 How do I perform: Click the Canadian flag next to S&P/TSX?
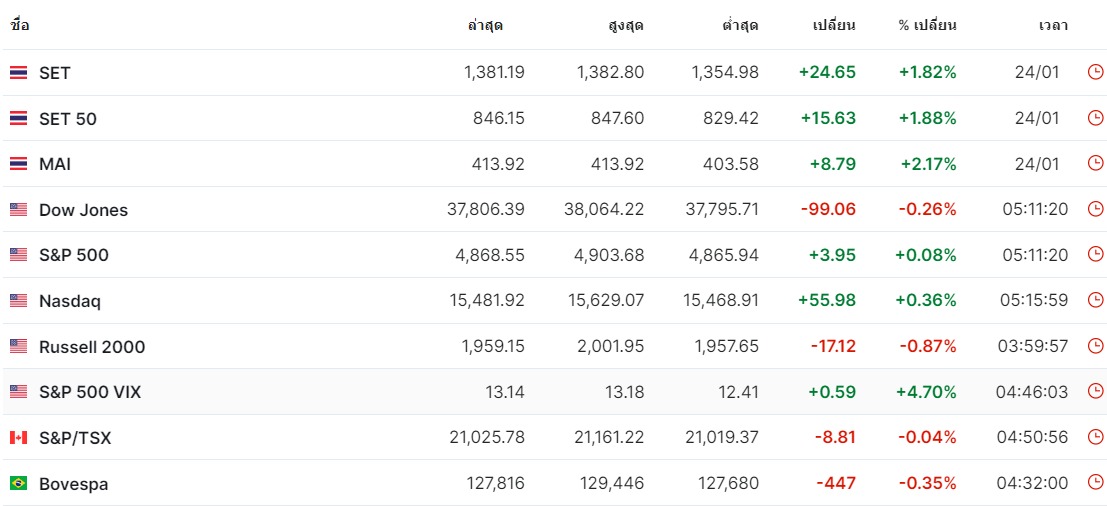pyautogui.click(x=18, y=438)
